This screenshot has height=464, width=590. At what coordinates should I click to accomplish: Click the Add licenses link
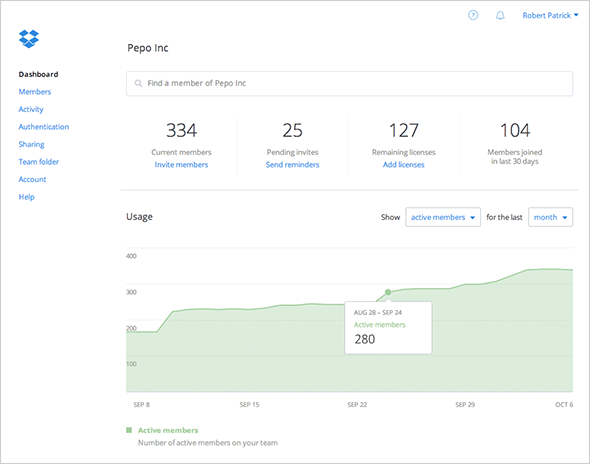(404, 165)
